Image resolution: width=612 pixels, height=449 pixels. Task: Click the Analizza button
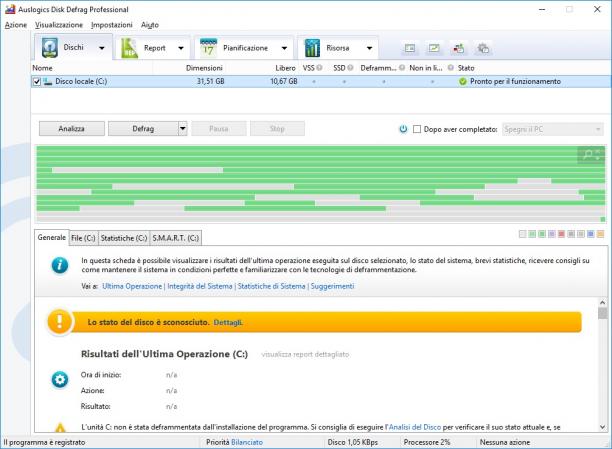(71, 128)
